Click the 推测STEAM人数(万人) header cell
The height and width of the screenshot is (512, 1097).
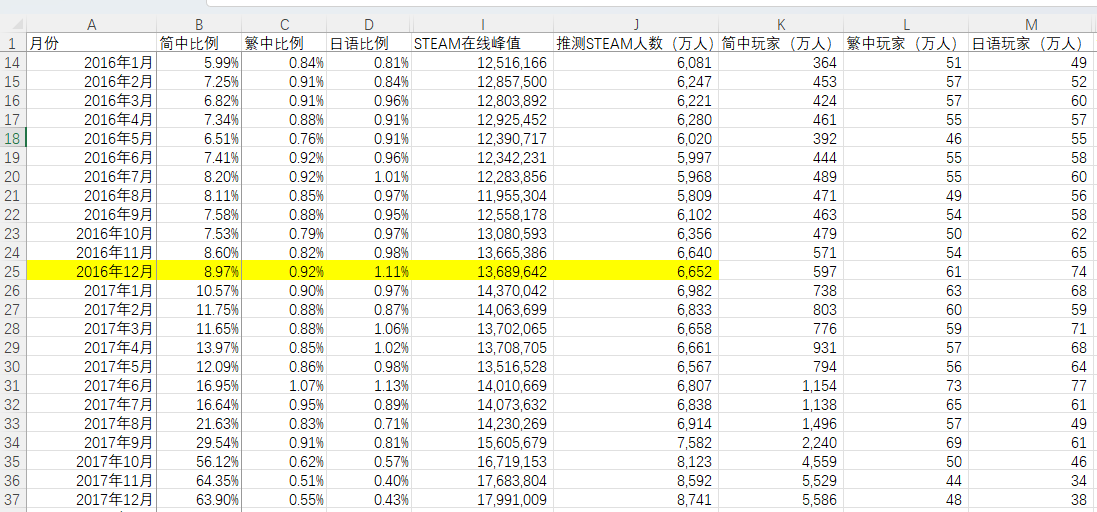pos(636,43)
